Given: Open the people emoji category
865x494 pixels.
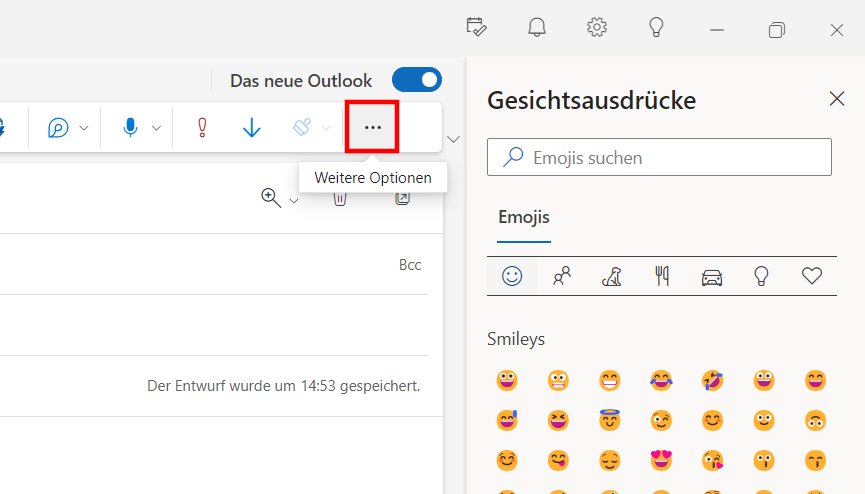Looking at the screenshot, I should tap(562, 276).
